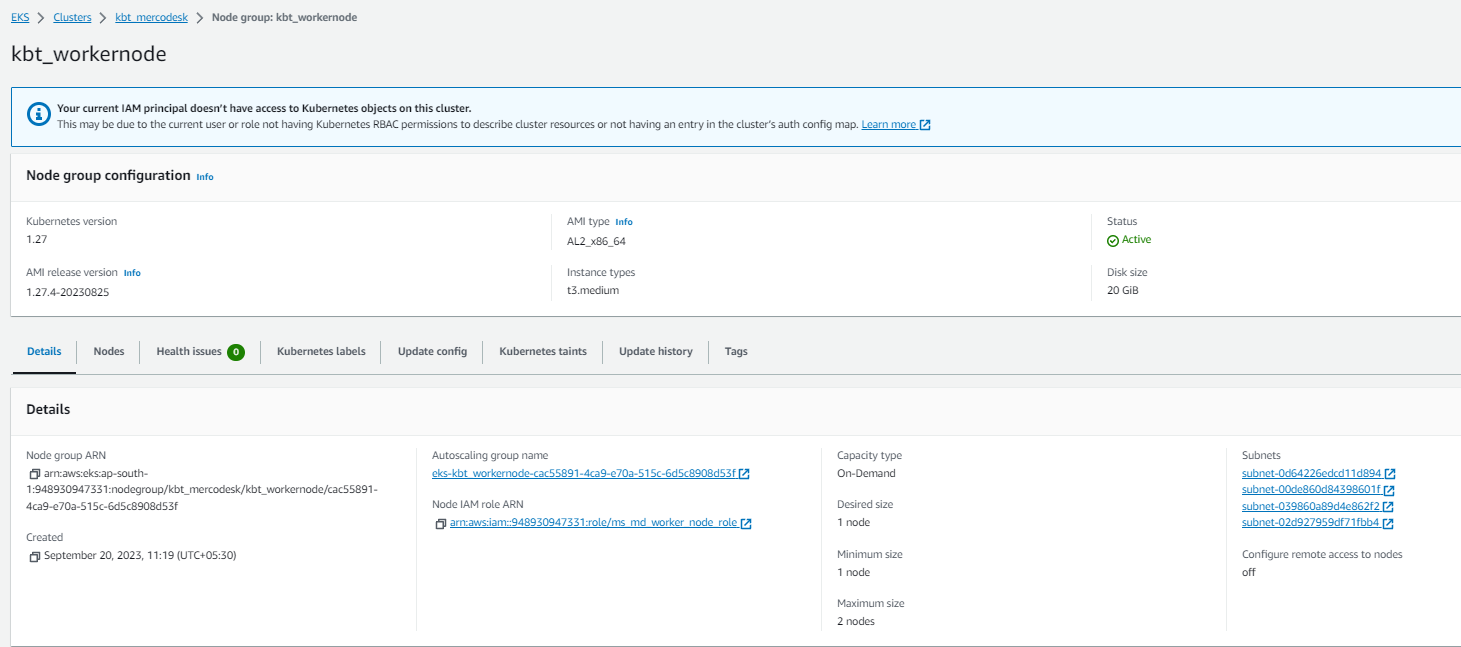Open external link icon next to subnet-0d64226edcd11d894

pyautogui.click(x=1390, y=474)
